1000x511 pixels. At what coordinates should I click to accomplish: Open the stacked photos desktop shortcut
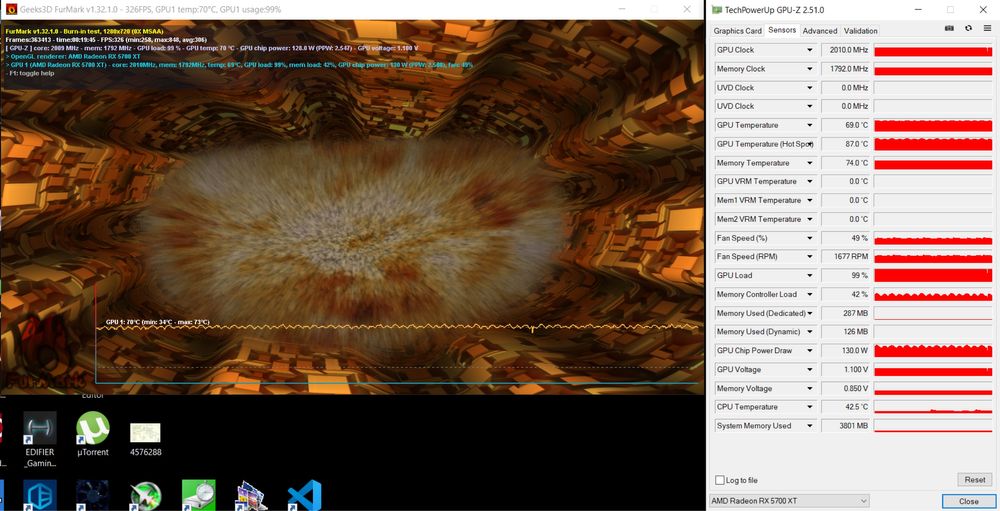pos(251,496)
